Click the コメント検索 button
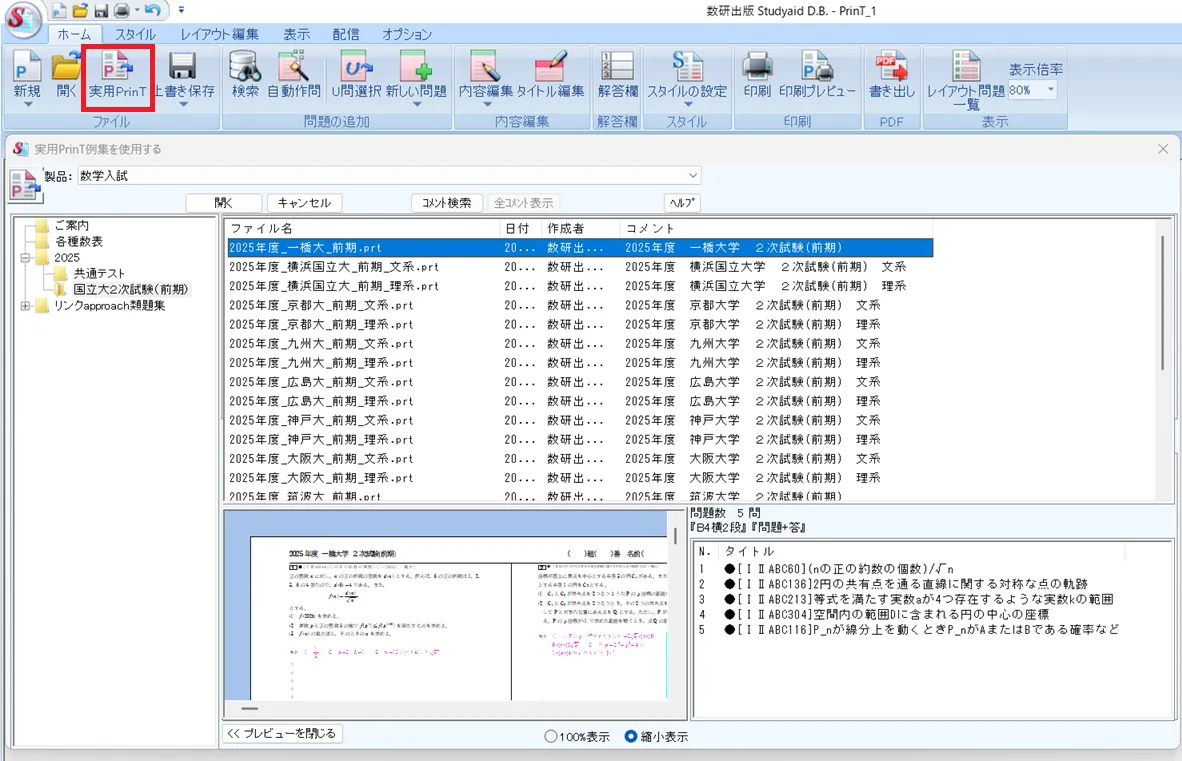The width and height of the screenshot is (1182, 761). 446,203
